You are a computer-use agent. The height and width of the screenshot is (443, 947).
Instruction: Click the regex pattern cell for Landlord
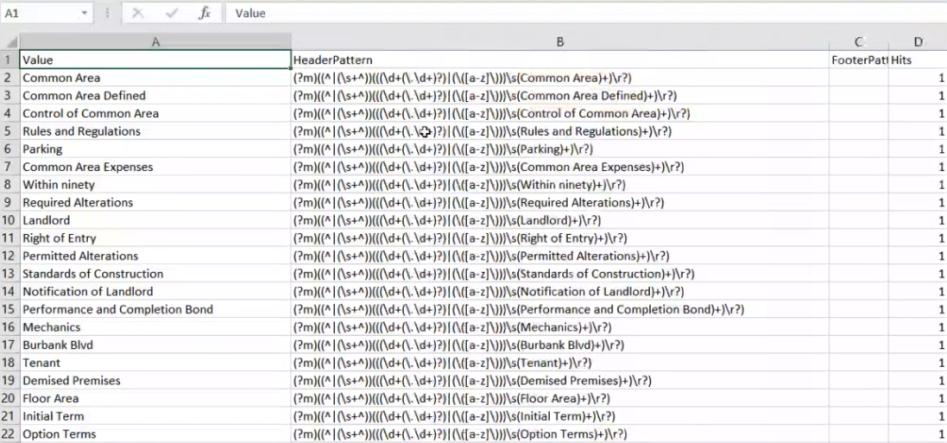tap(559, 220)
